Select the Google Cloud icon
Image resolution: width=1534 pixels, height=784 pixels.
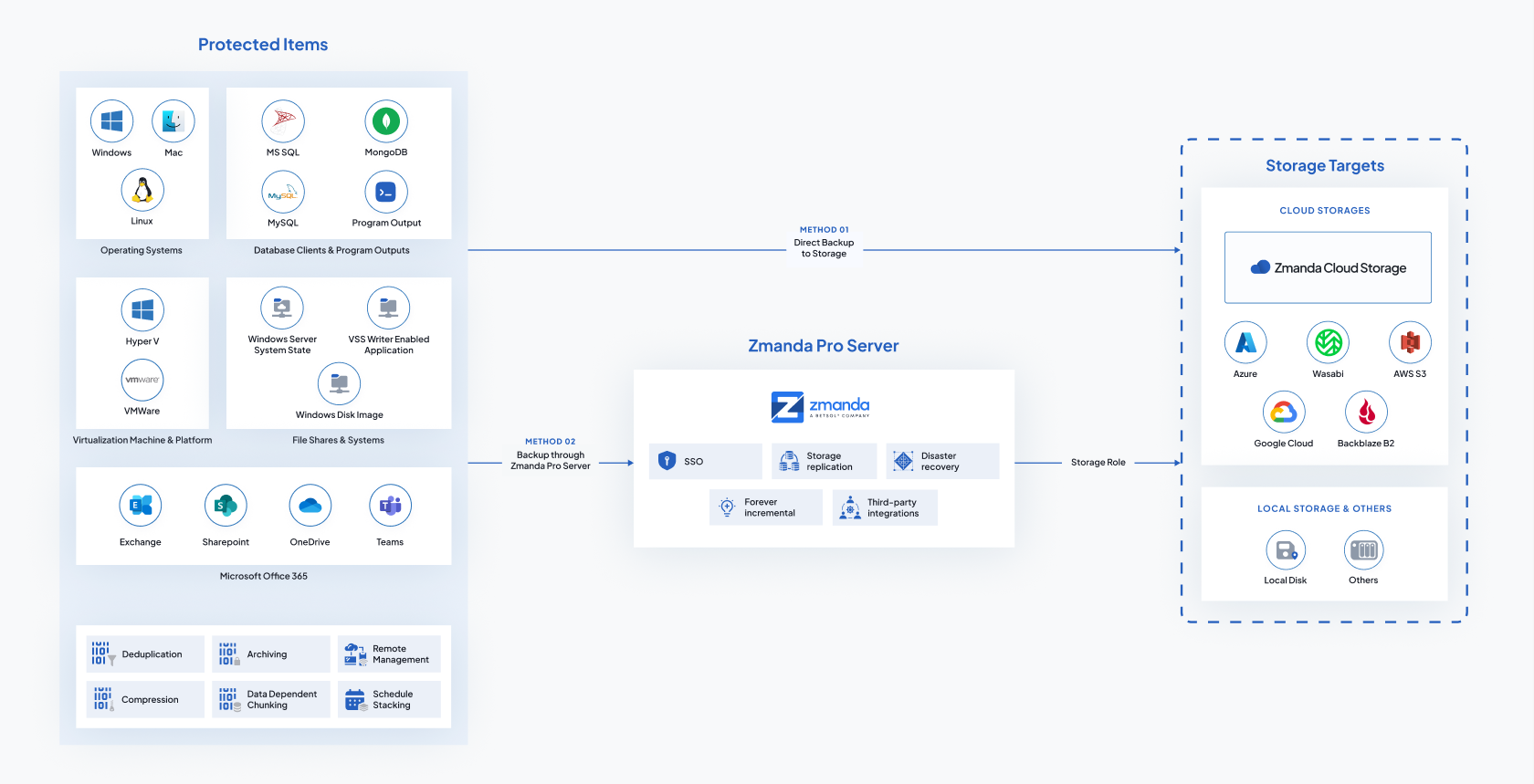[x=1284, y=413]
